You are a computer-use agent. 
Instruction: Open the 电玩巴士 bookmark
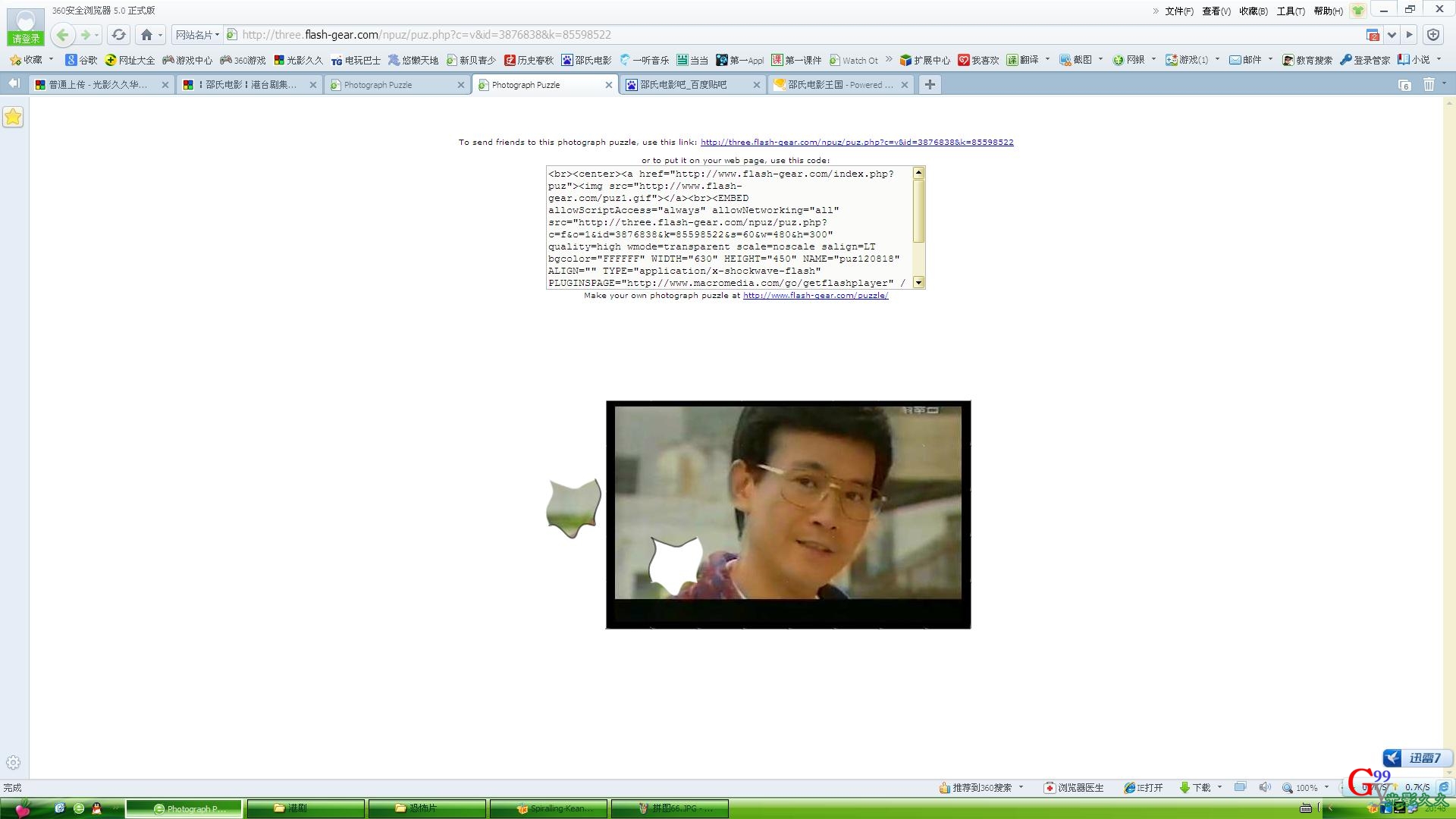[356, 60]
